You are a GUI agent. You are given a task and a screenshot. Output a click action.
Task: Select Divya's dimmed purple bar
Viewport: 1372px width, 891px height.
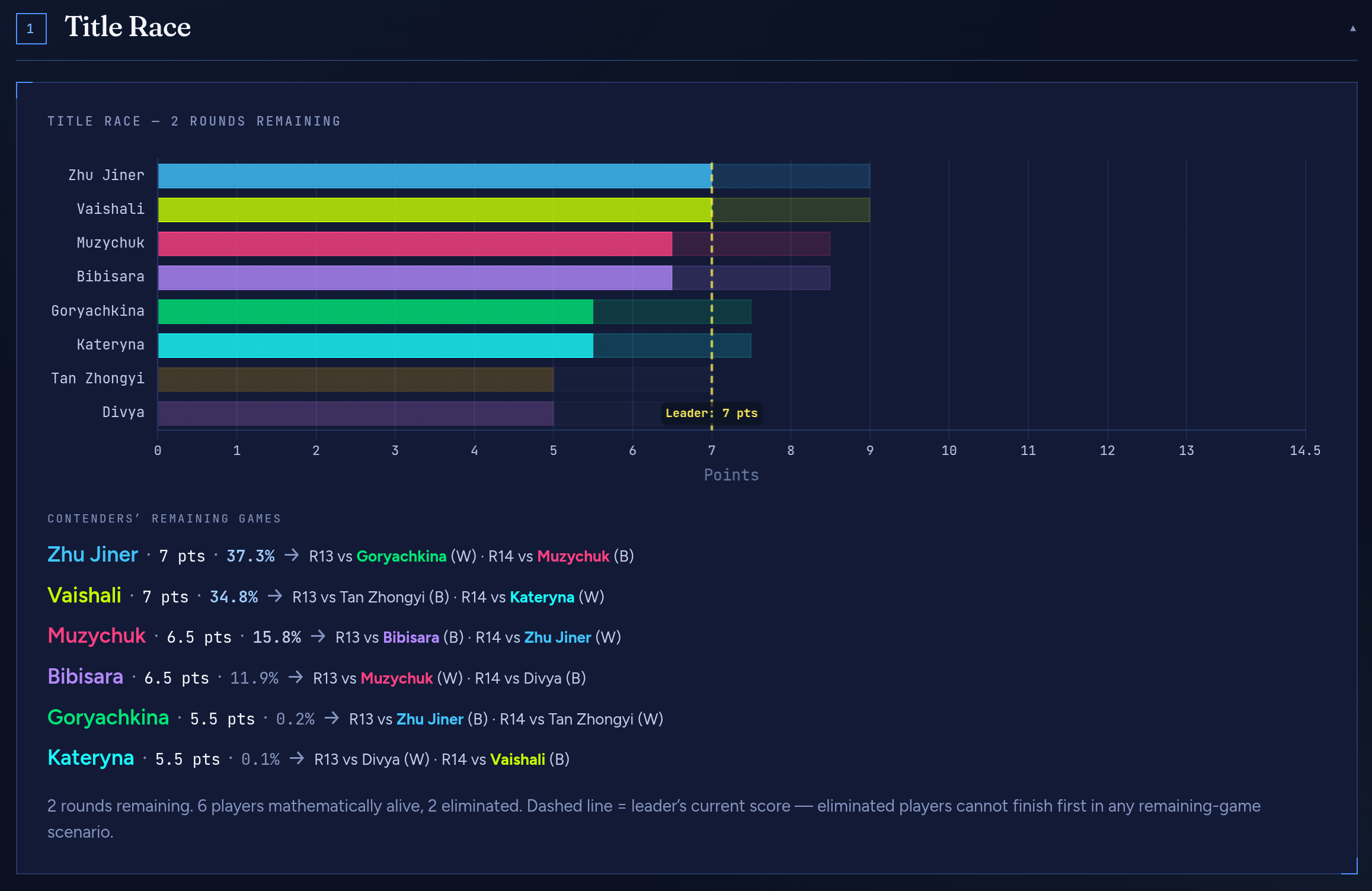coord(356,413)
